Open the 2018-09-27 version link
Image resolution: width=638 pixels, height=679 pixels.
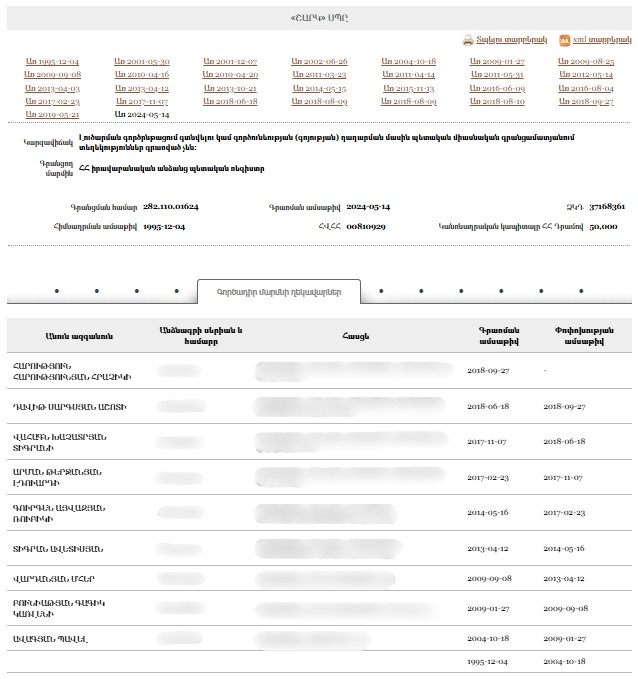pos(586,102)
